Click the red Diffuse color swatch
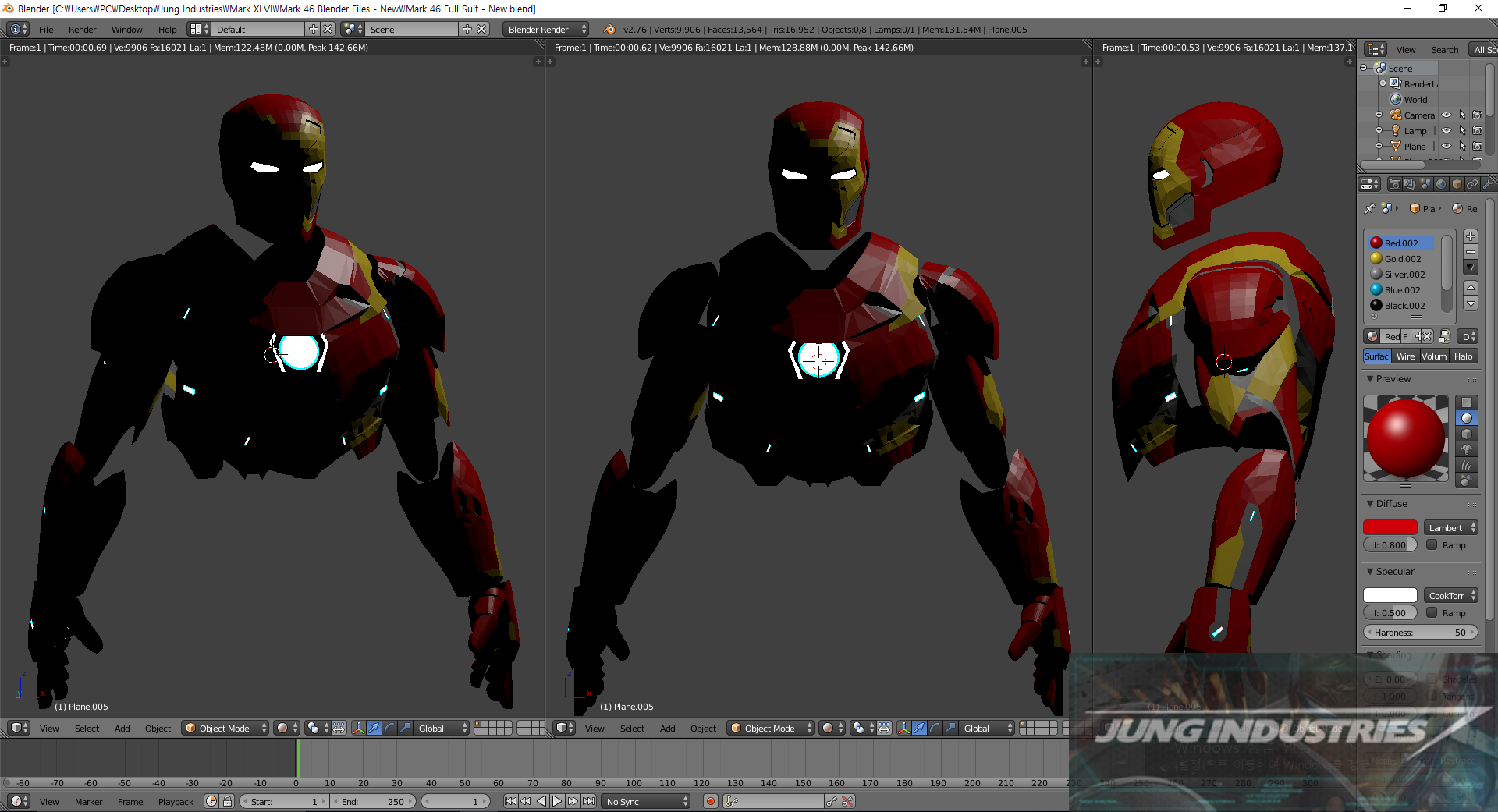The width and height of the screenshot is (1498, 812). tap(1390, 527)
